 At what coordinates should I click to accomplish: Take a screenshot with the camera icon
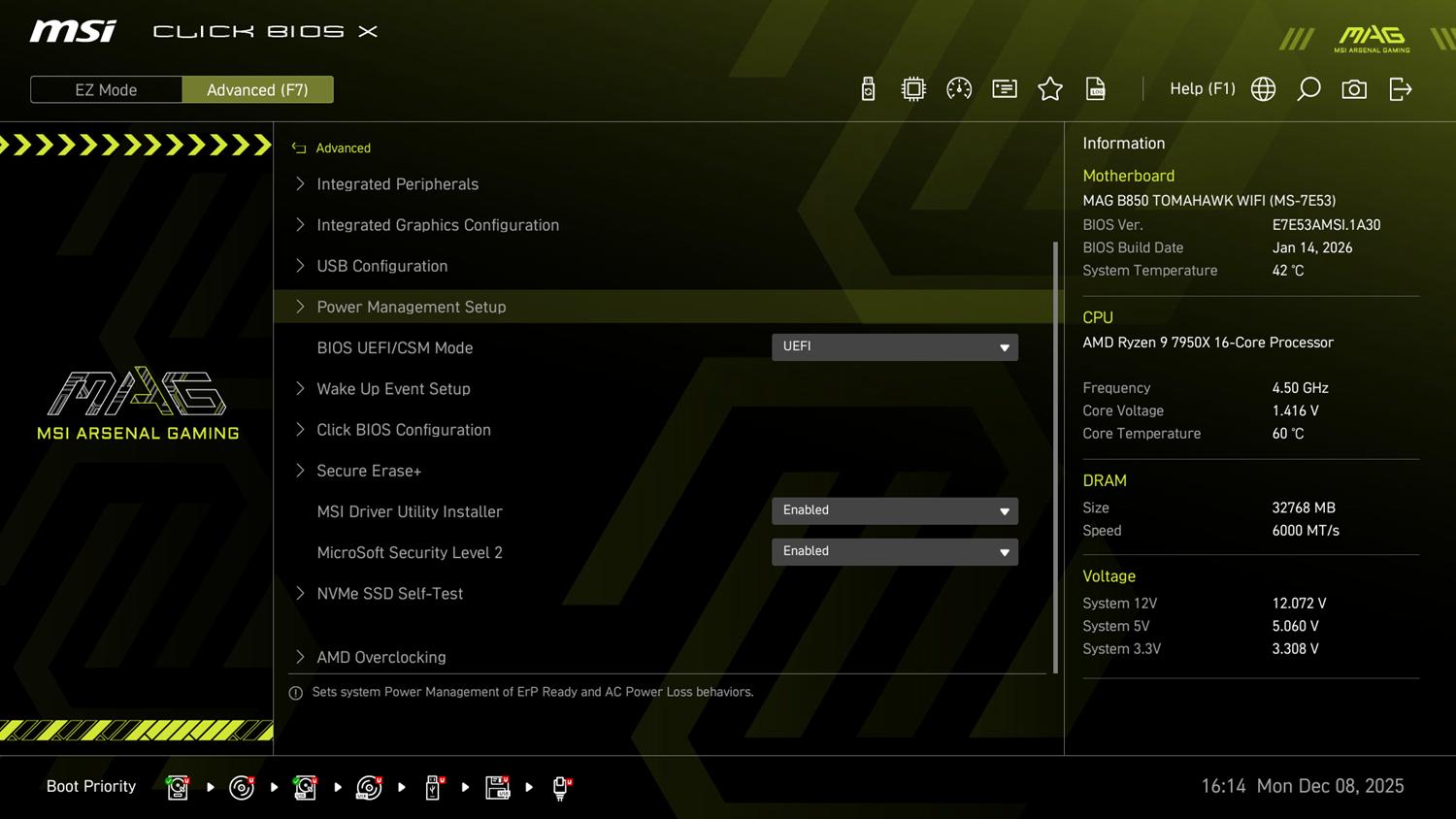tap(1354, 89)
